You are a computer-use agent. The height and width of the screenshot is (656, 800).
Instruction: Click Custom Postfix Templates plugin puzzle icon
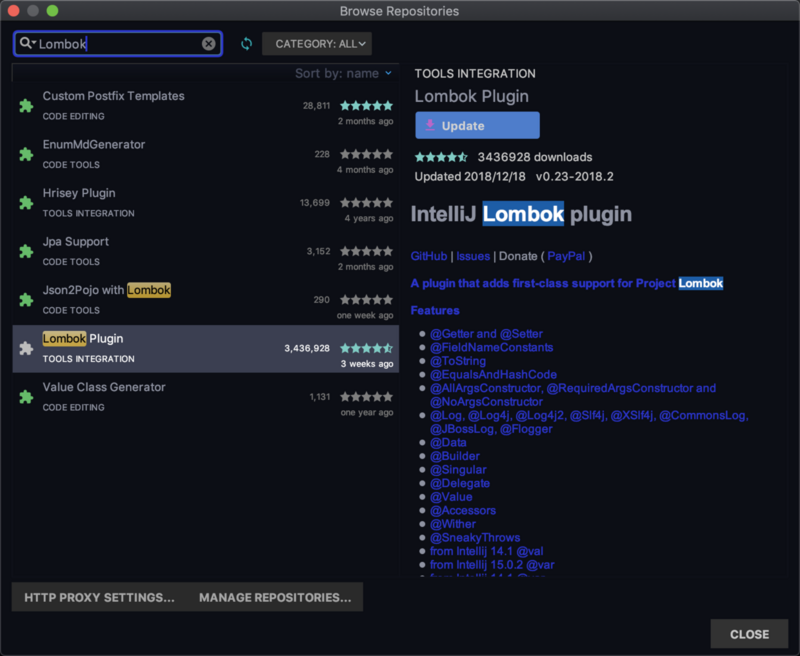[x=26, y=106]
